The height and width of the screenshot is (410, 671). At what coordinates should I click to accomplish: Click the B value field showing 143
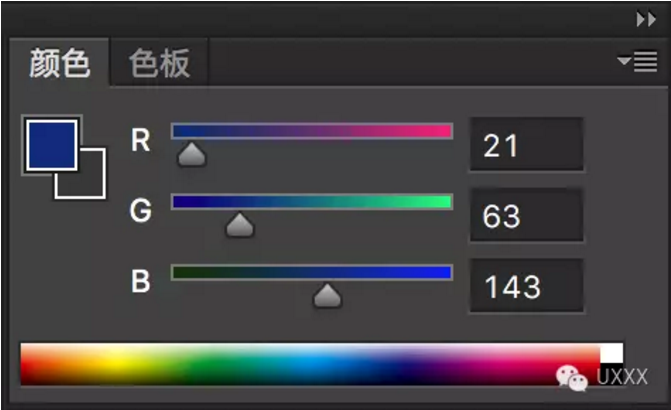point(526,287)
